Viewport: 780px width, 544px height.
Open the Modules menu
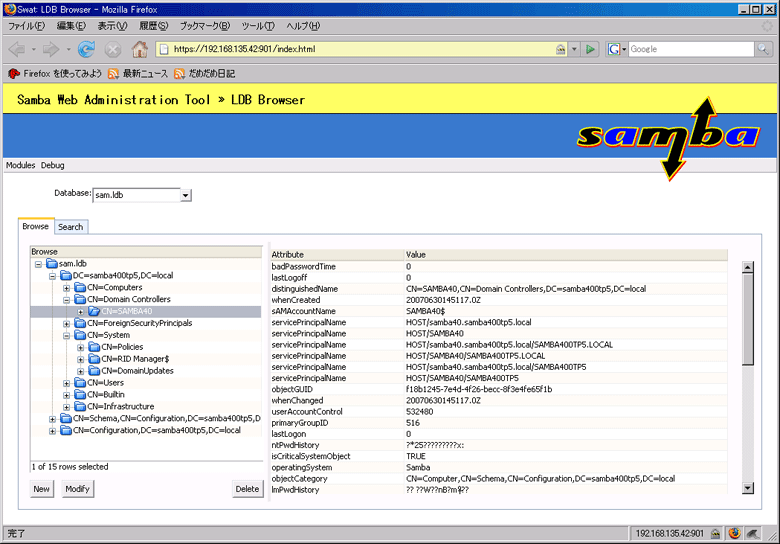(20, 165)
